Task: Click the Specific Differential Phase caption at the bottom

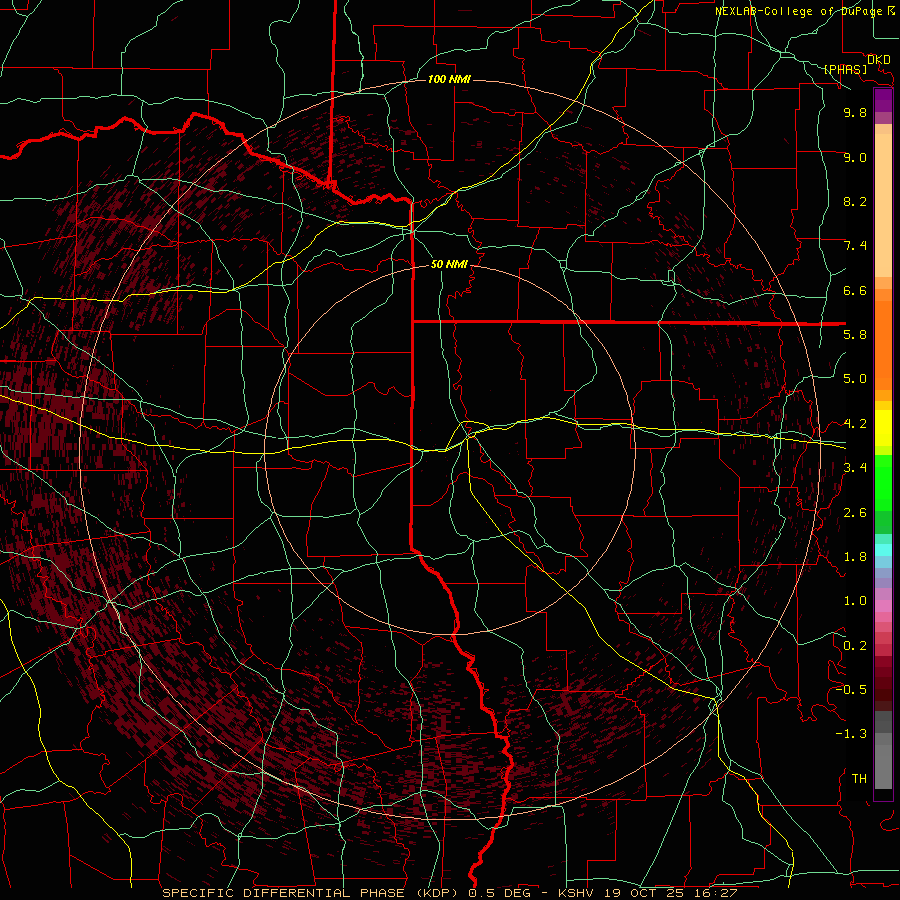Action: point(449,893)
